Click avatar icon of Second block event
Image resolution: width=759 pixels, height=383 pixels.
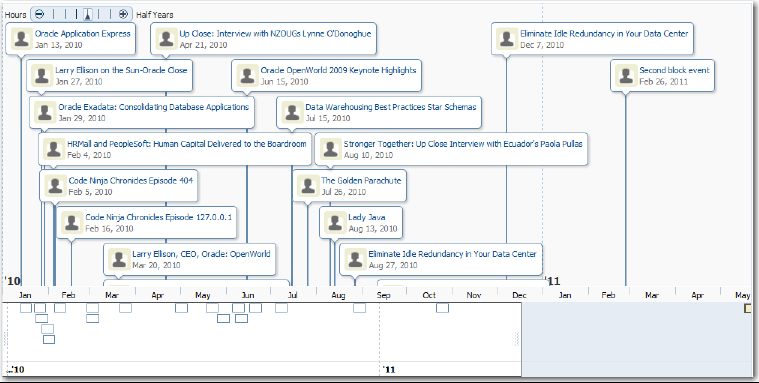(626, 76)
